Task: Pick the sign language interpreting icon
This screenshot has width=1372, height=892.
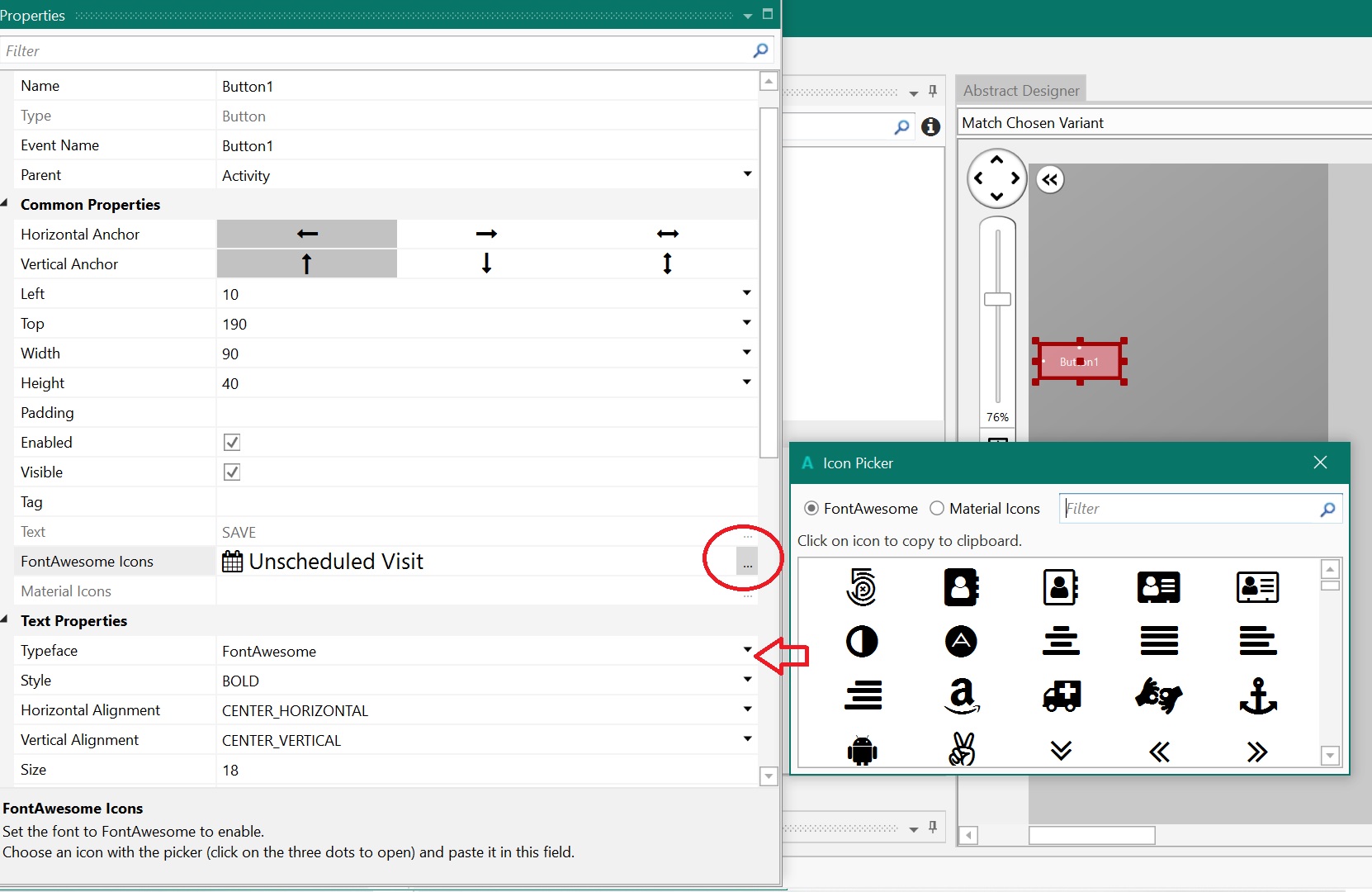Action: pos(1159,695)
